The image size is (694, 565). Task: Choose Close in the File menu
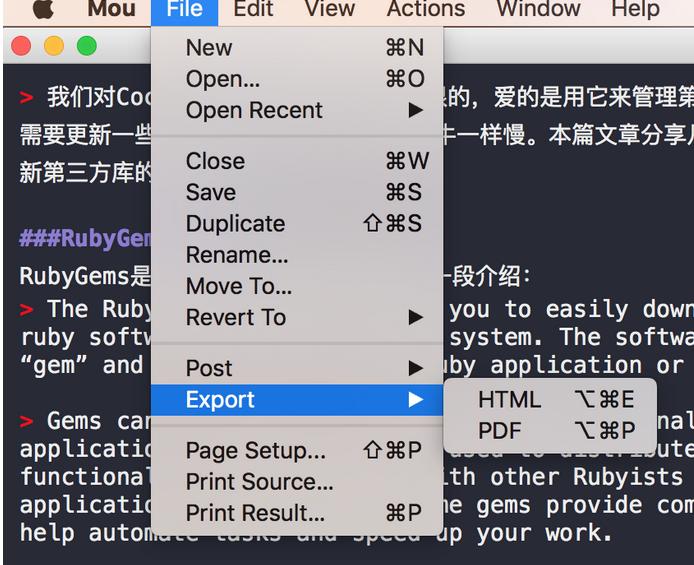[x=297, y=161]
